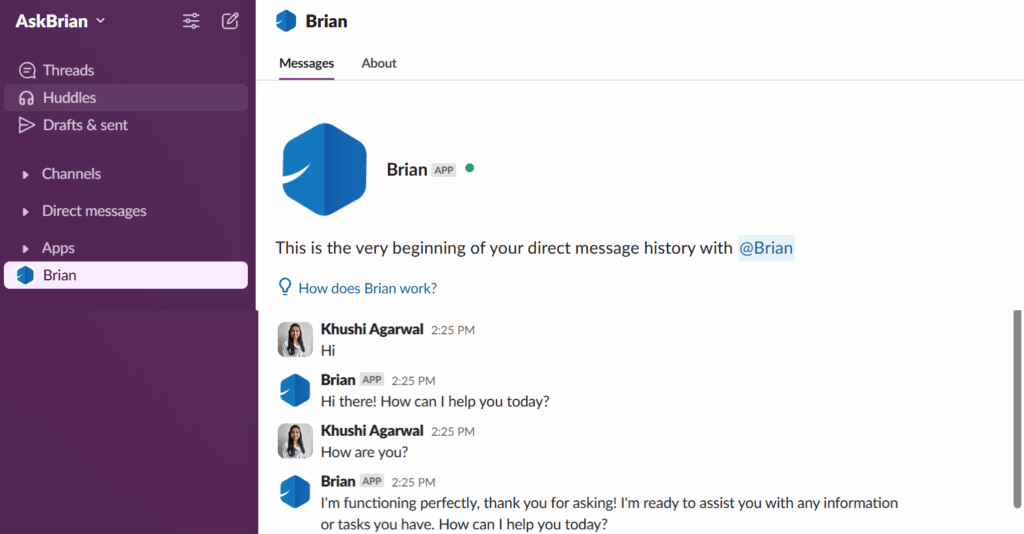The height and width of the screenshot is (534, 1024).
Task: Select the Brian app in sidebar
Action: pos(125,275)
